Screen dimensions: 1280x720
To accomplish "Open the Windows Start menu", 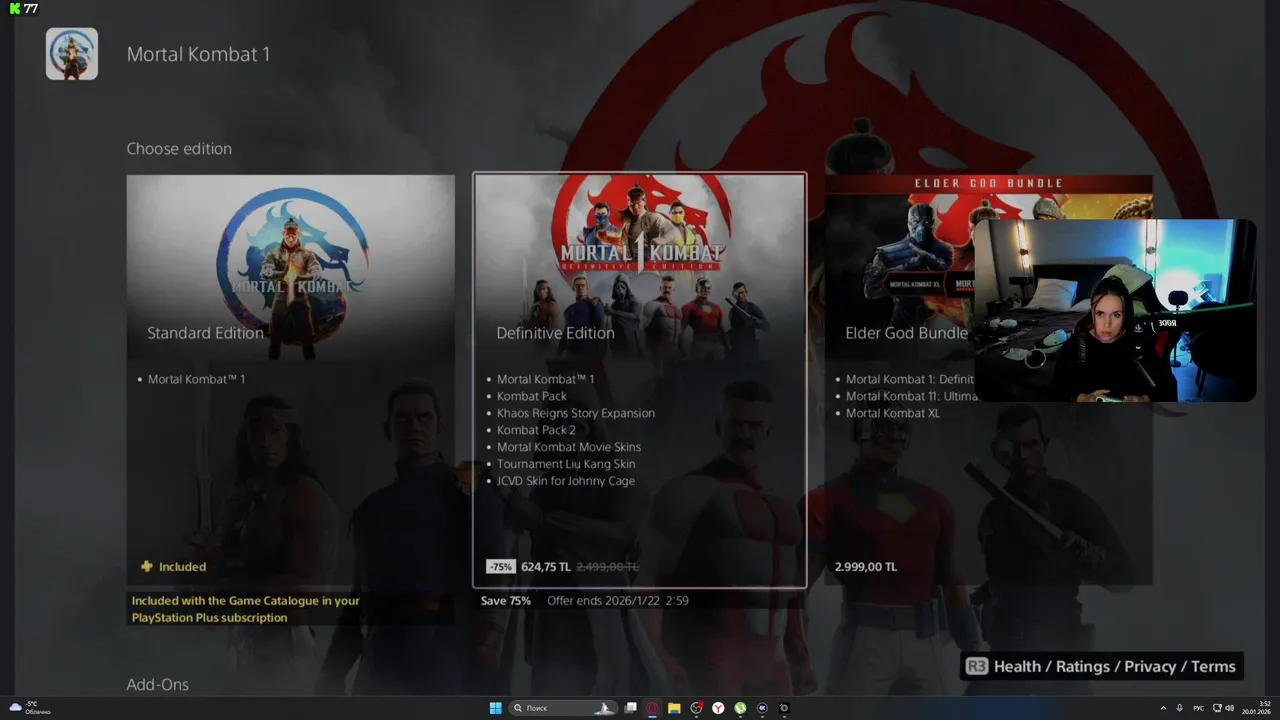I will tap(495, 708).
